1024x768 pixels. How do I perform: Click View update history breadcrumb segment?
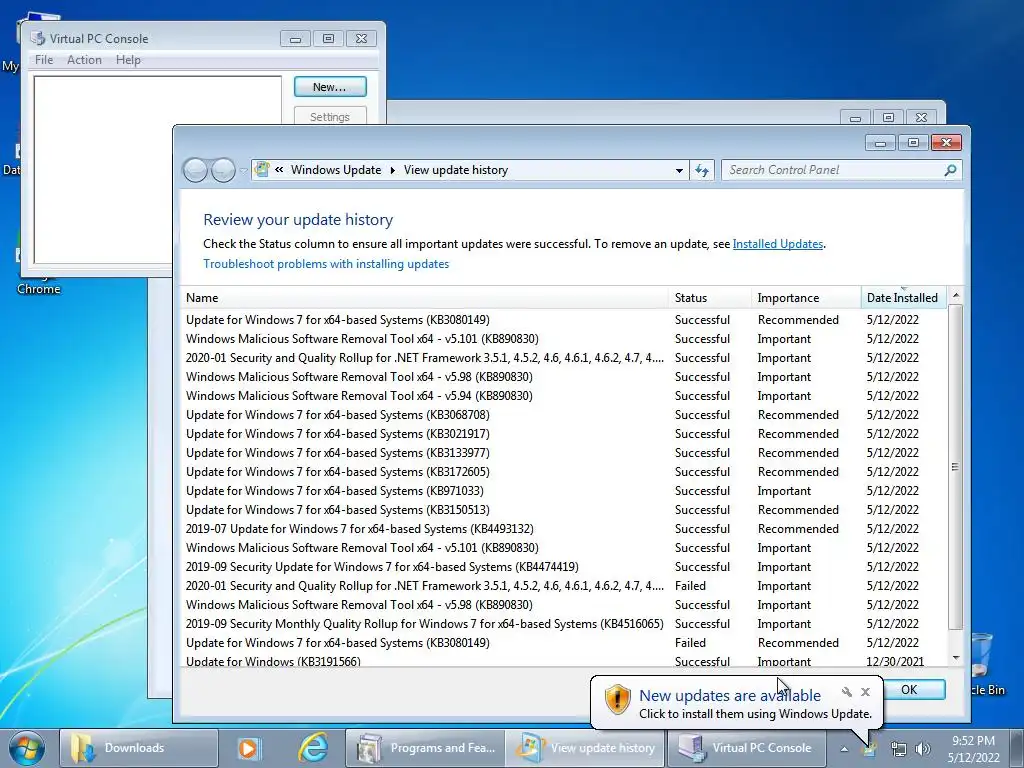(455, 170)
